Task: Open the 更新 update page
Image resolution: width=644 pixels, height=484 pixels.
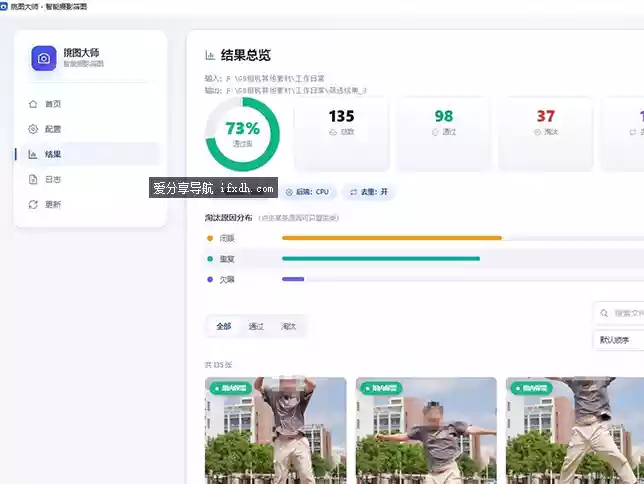Action: [90, 204]
